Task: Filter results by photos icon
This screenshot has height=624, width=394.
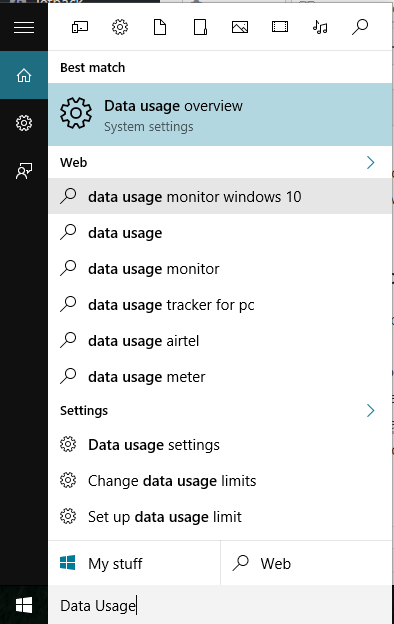Action: point(240,27)
